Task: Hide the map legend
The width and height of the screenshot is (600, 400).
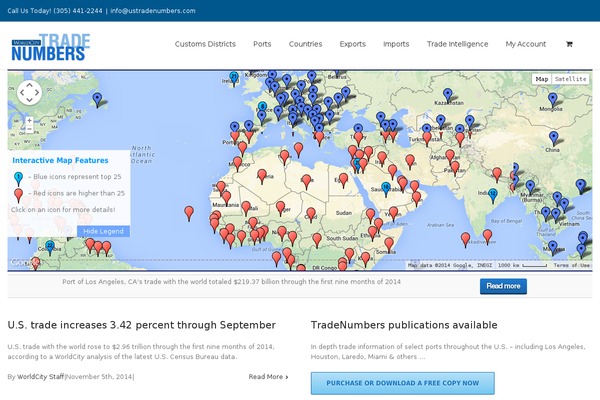Action: pos(103,231)
